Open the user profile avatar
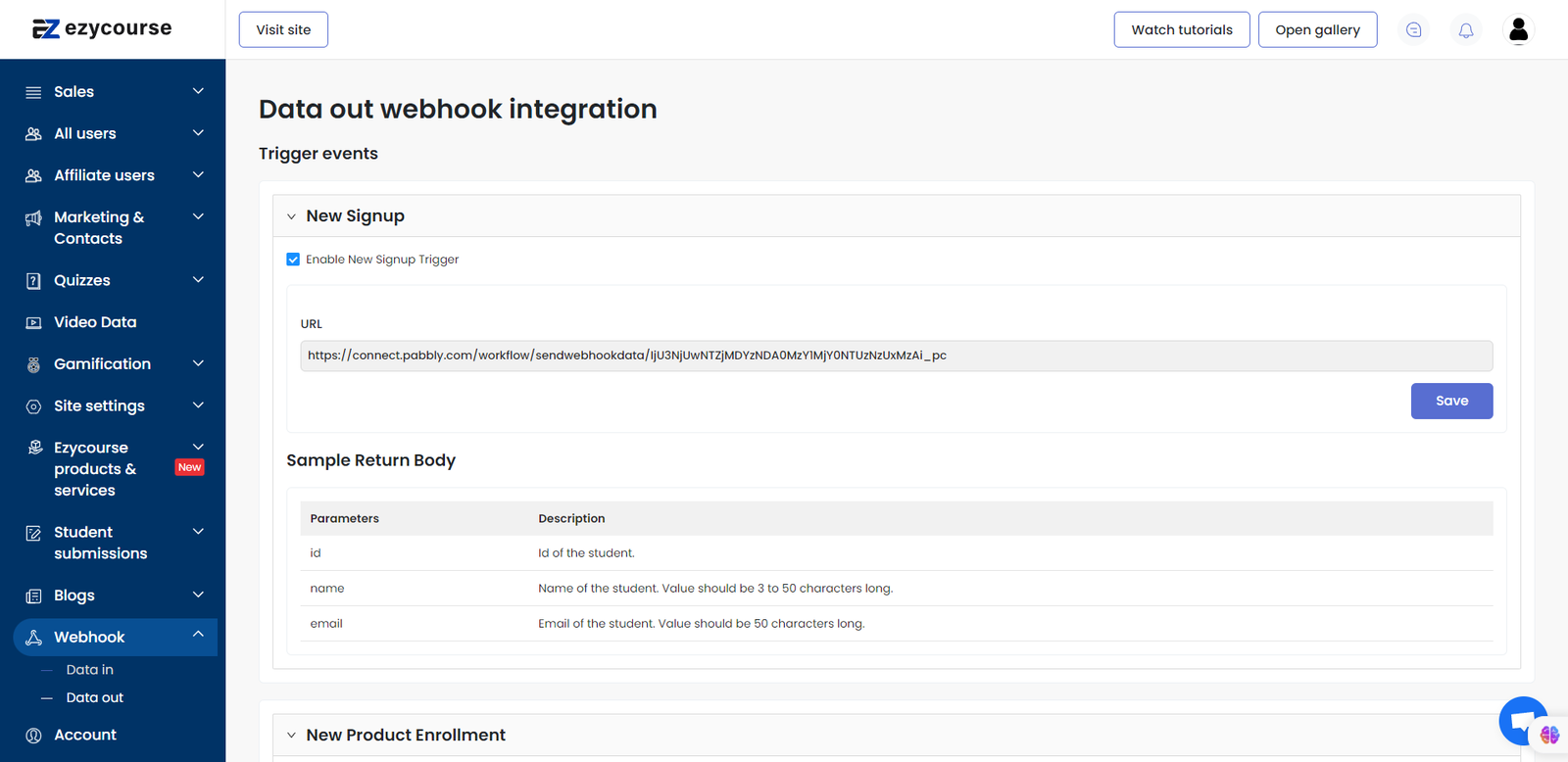The image size is (1568, 762). (x=1518, y=30)
